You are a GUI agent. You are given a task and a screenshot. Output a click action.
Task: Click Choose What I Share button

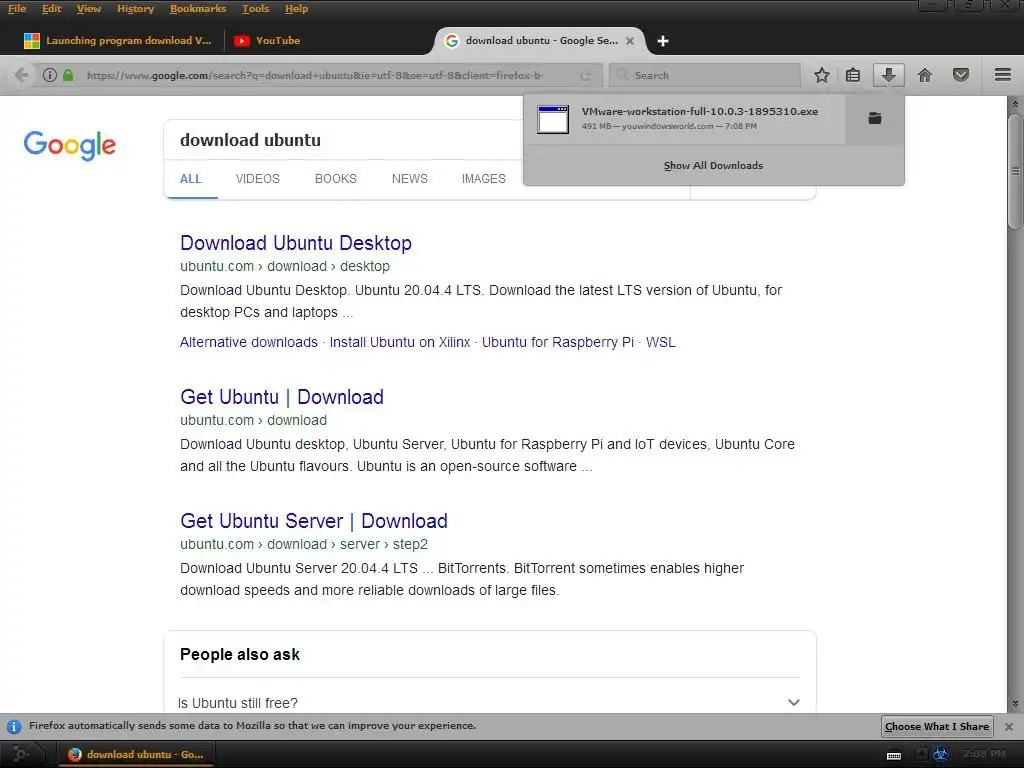click(x=936, y=726)
